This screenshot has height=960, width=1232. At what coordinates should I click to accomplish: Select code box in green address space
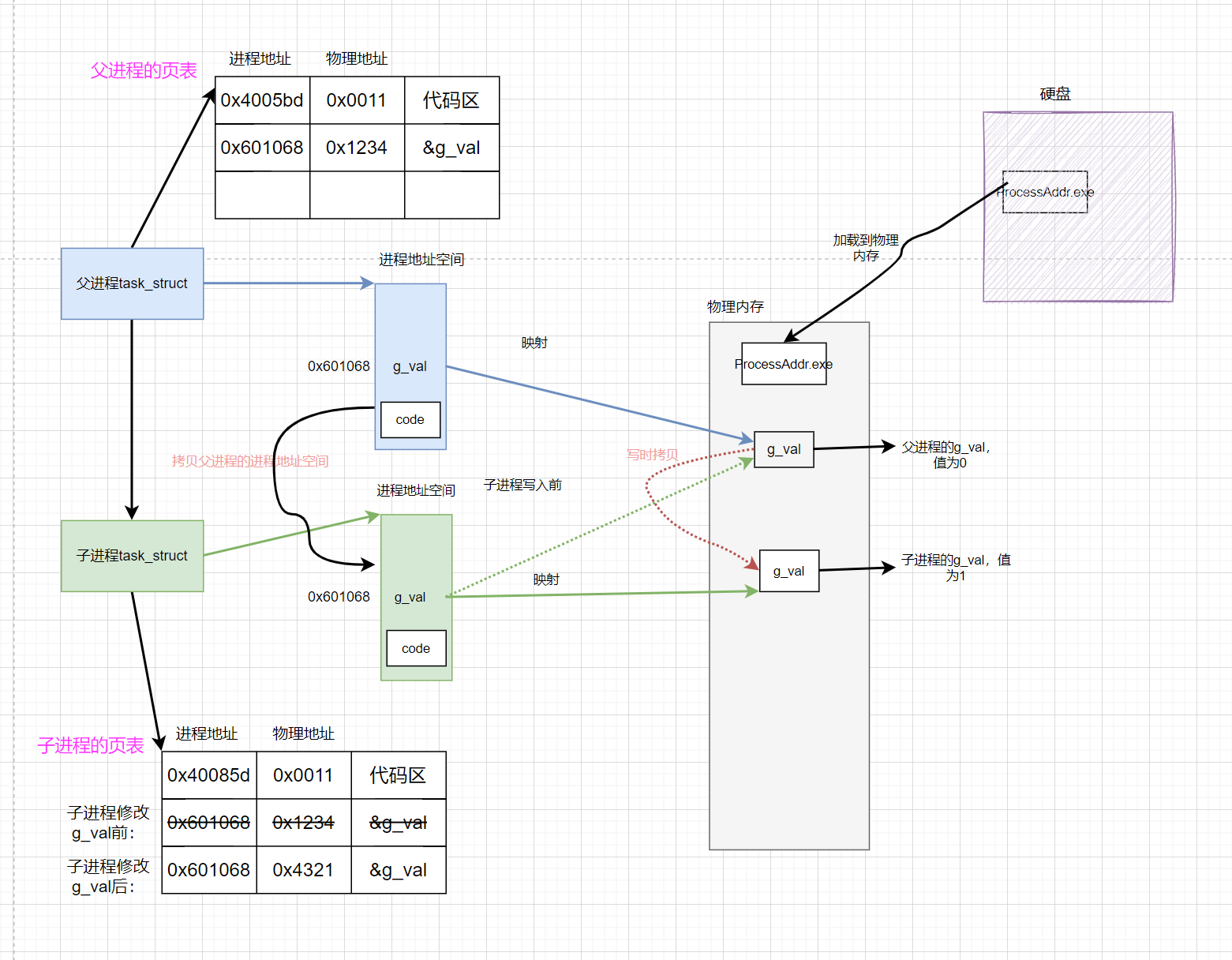pos(416,649)
